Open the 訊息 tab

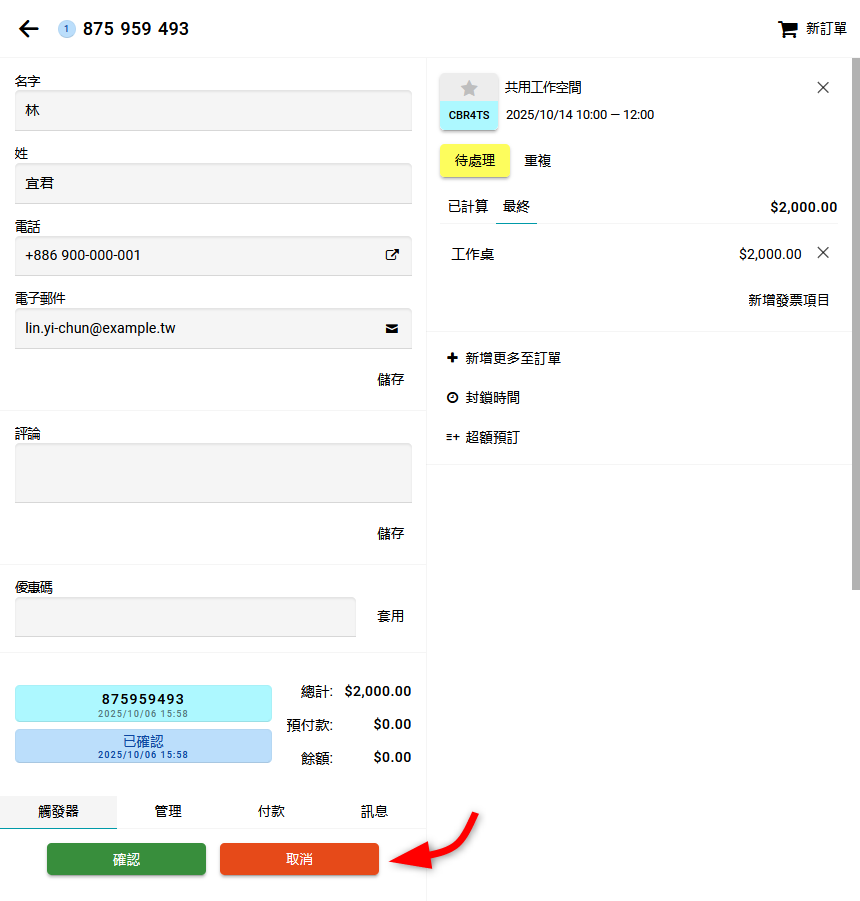click(374, 812)
